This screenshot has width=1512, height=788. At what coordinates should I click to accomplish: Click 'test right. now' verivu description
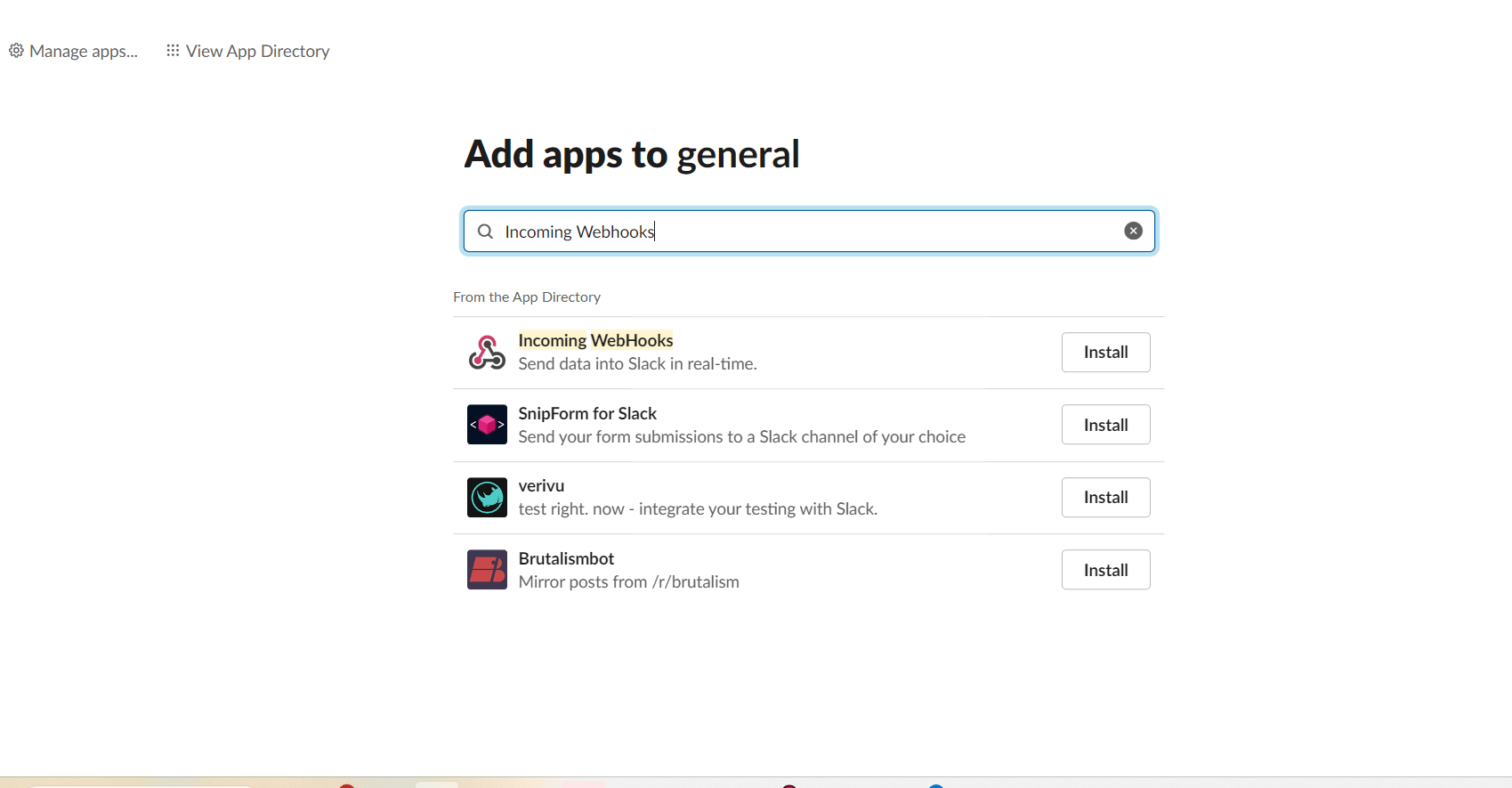(x=698, y=509)
